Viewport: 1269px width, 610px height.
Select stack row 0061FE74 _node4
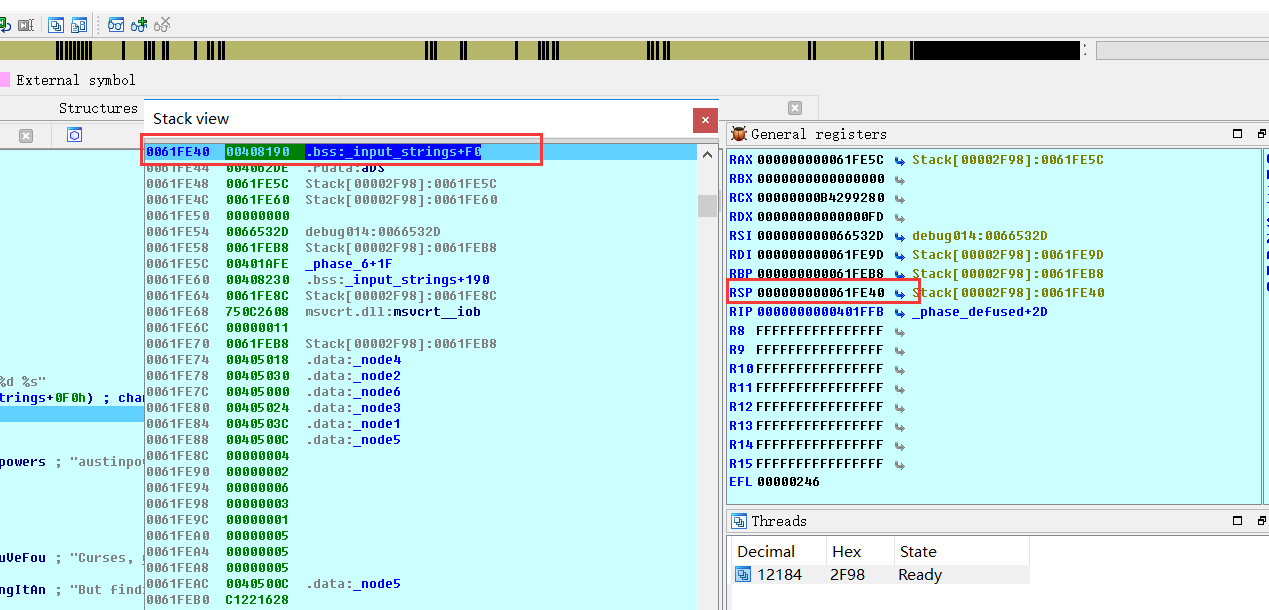click(x=419, y=360)
